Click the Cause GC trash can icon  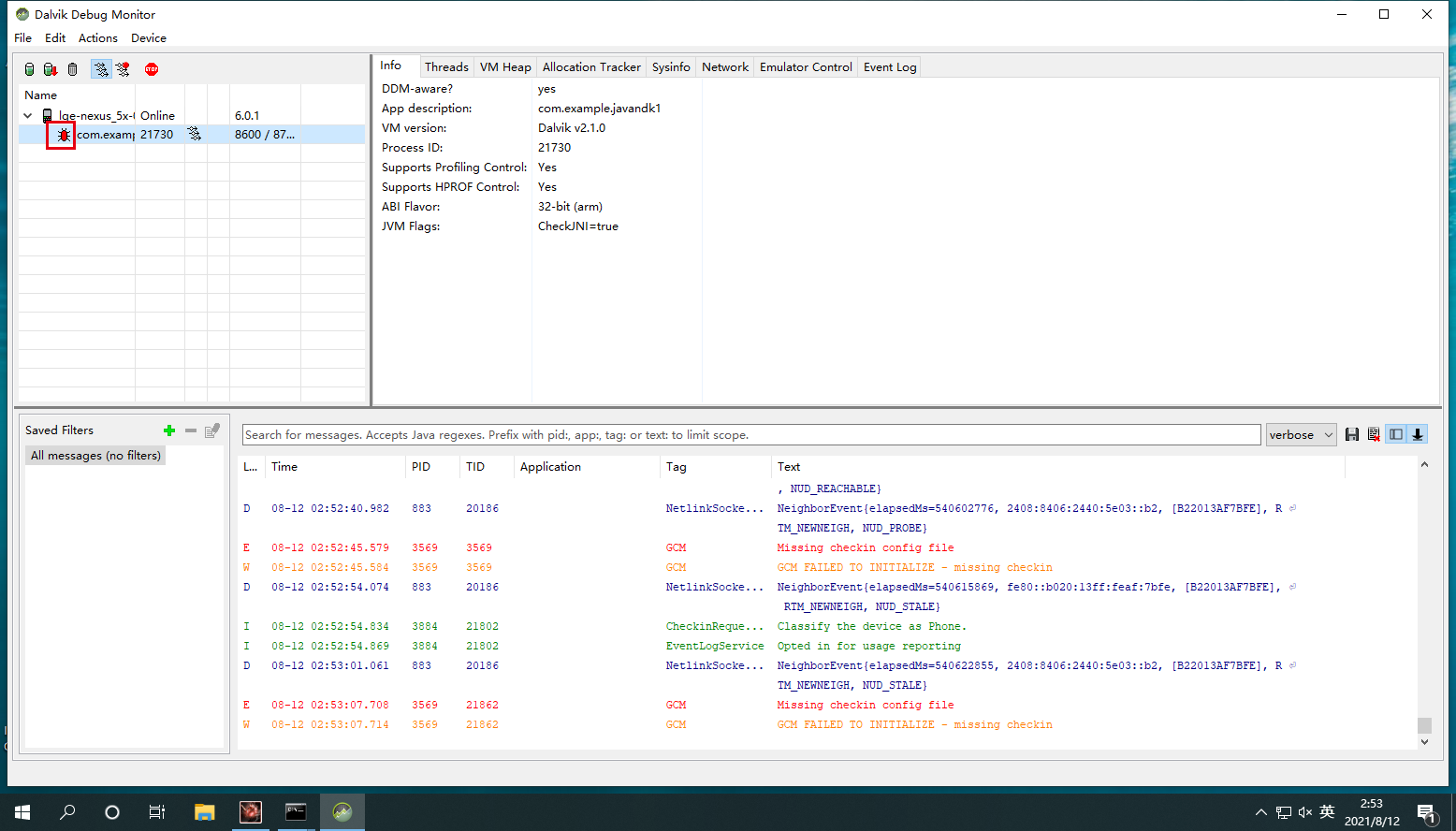72,69
